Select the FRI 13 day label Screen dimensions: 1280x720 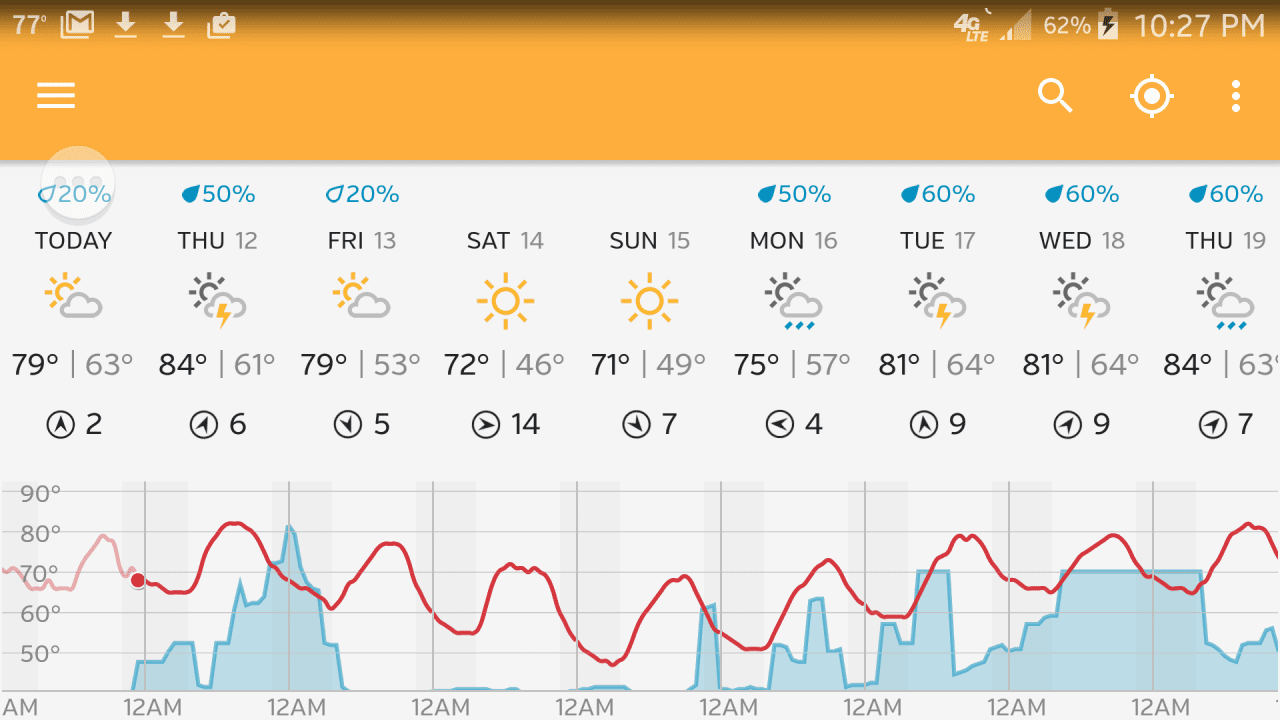(361, 241)
